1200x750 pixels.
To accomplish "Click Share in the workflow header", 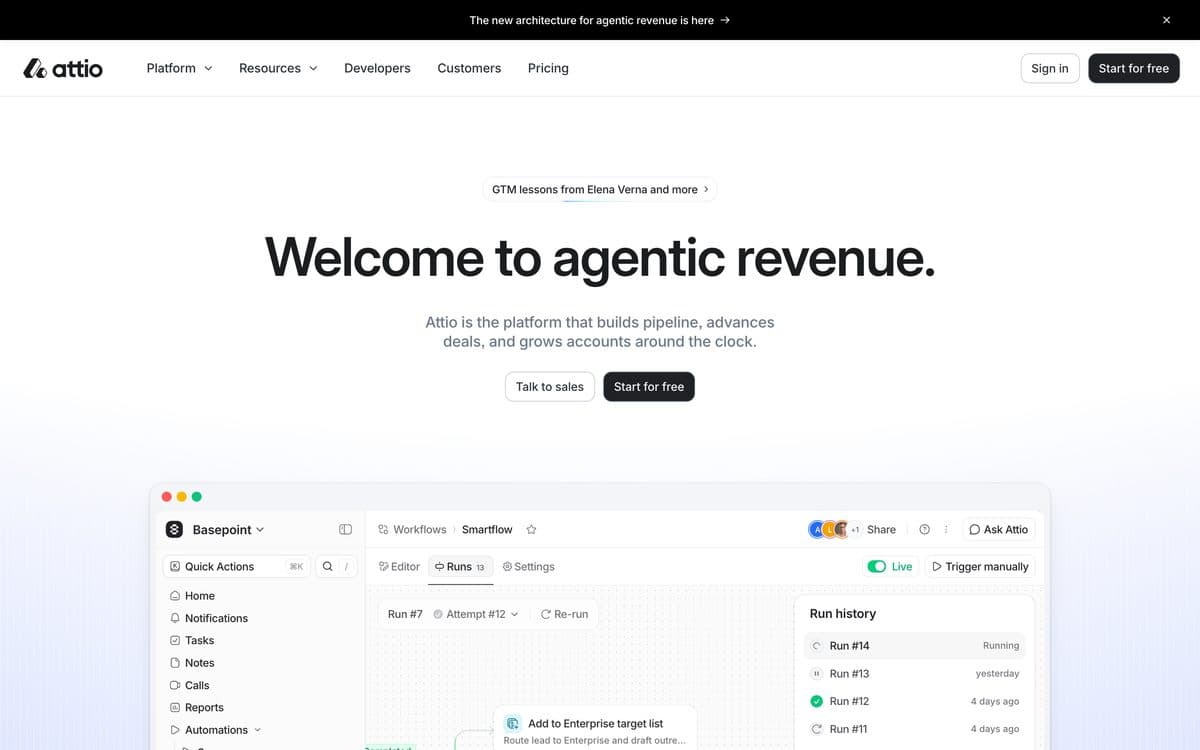I will tap(881, 530).
